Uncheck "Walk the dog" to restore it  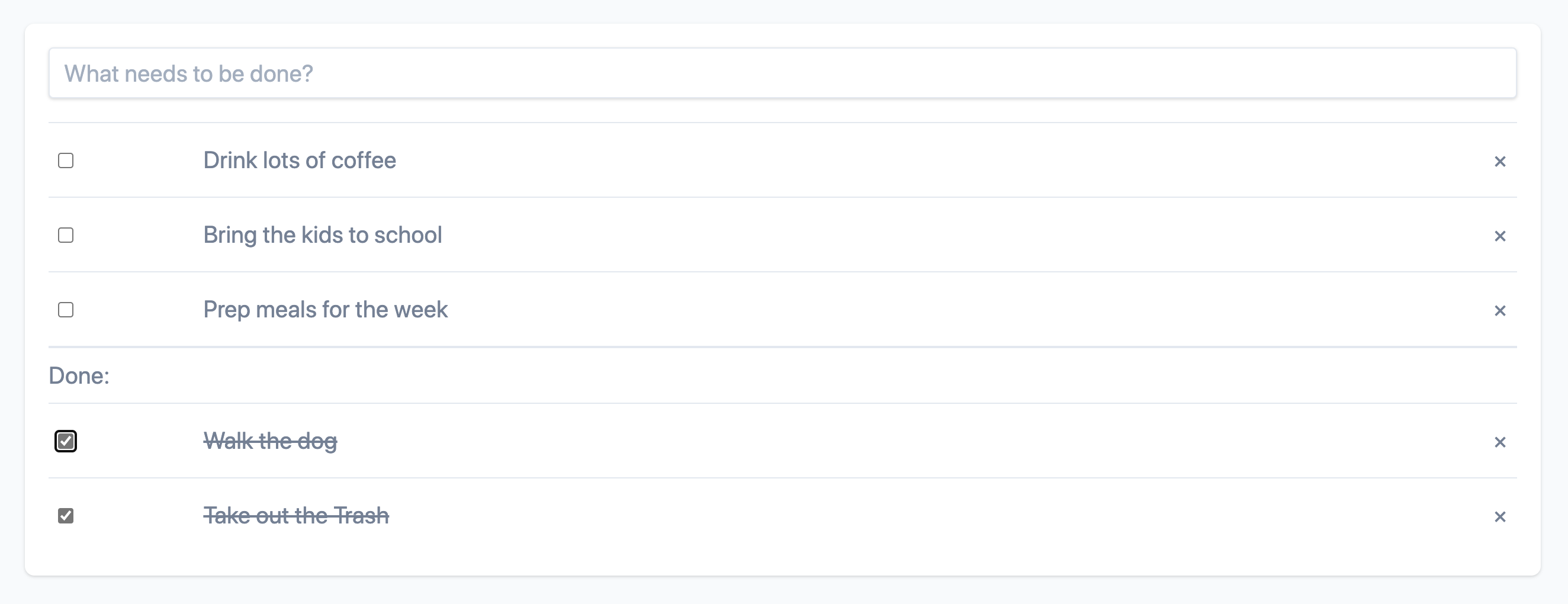pos(65,442)
